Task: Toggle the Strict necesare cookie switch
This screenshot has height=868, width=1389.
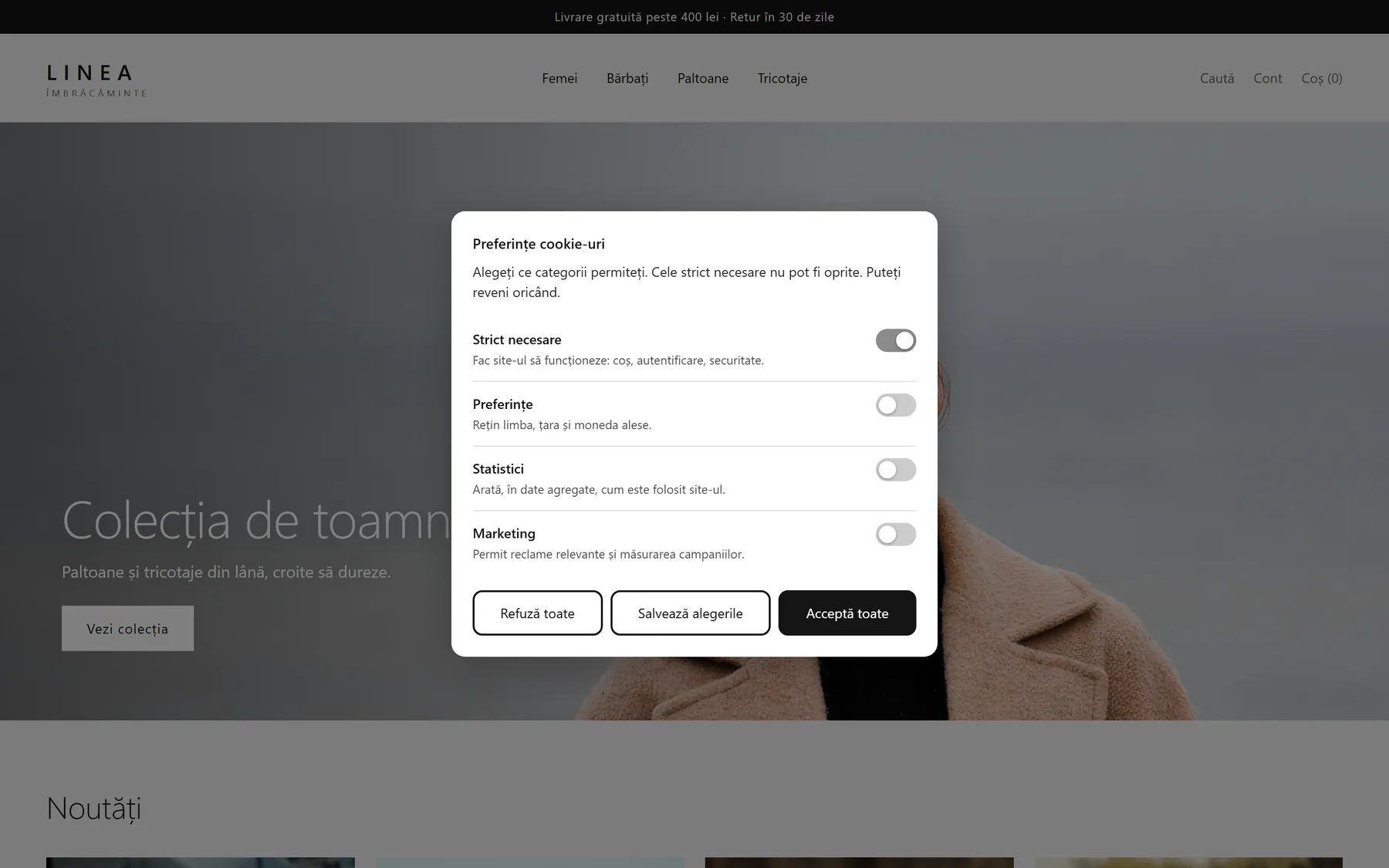Action: coord(895,340)
